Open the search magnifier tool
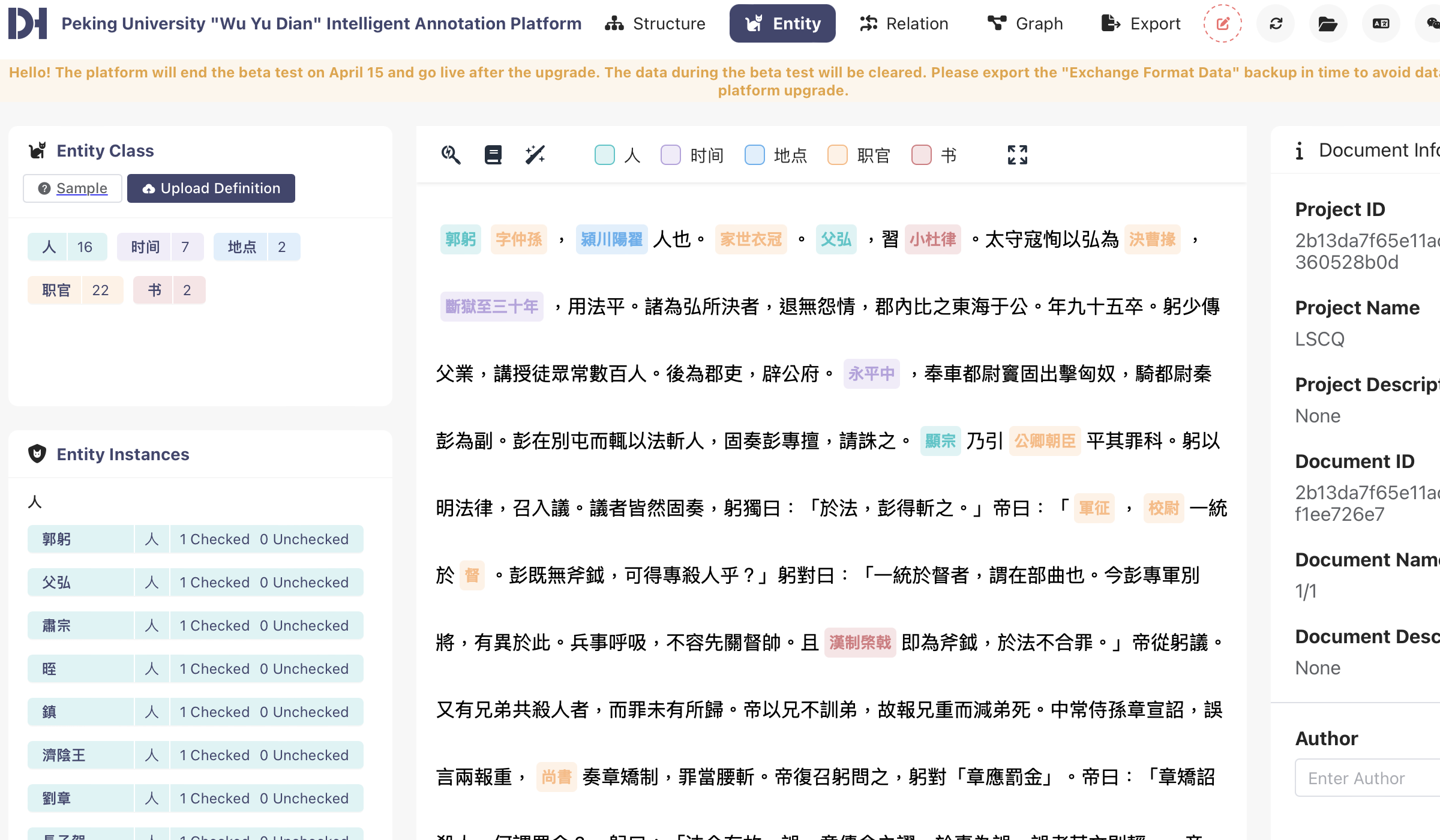Image resolution: width=1440 pixels, height=840 pixels. pyautogui.click(x=451, y=155)
